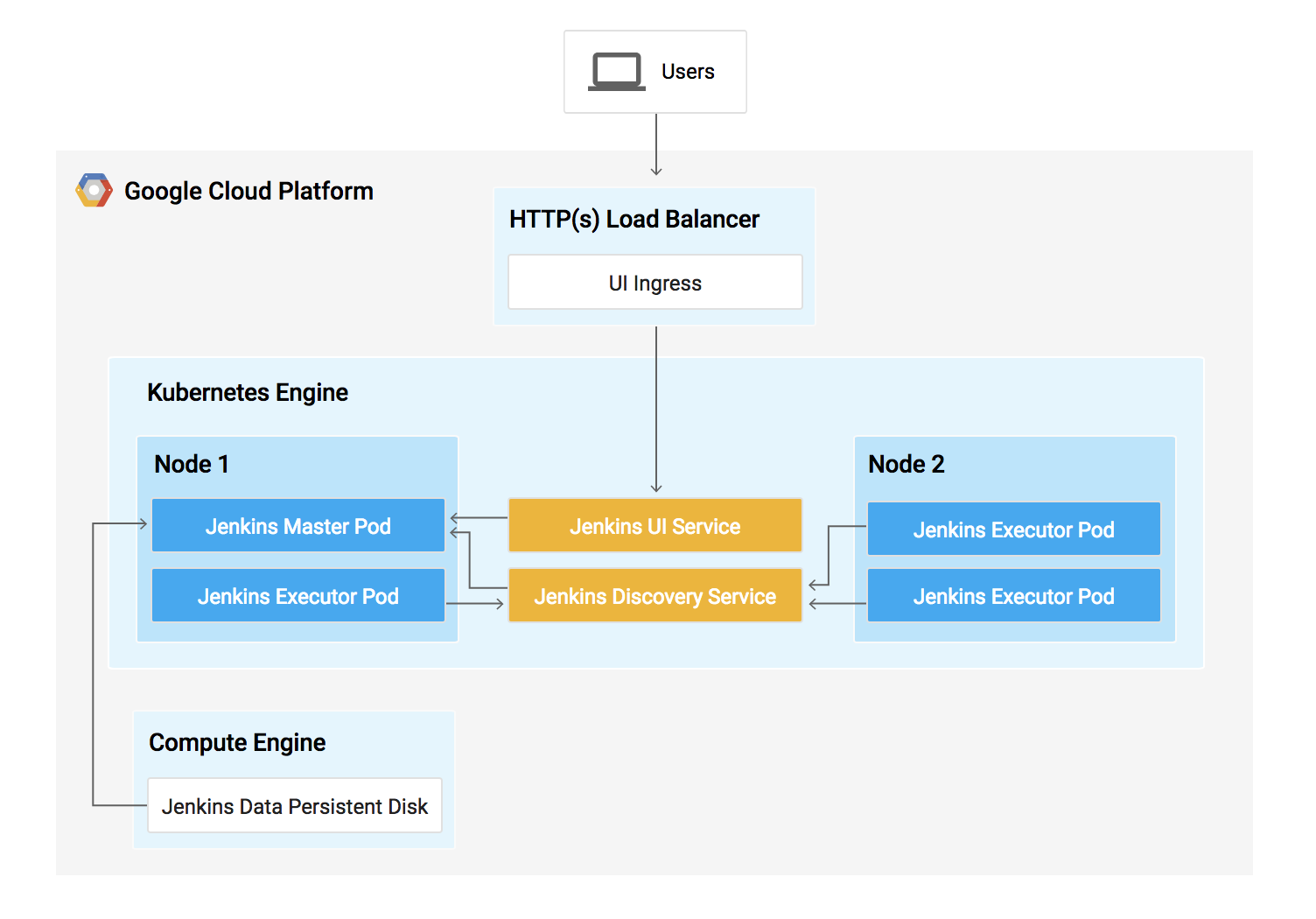Image resolution: width=1316 pixels, height=919 pixels.
Task: Select the HTTP(s) Load Balancer heading
Action: point(634,219)
